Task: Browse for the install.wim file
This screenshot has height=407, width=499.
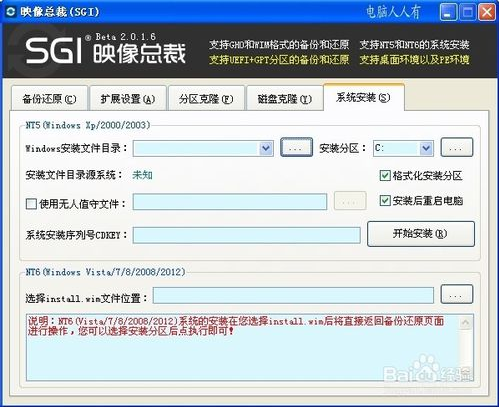Action: (x=457, y=294)
